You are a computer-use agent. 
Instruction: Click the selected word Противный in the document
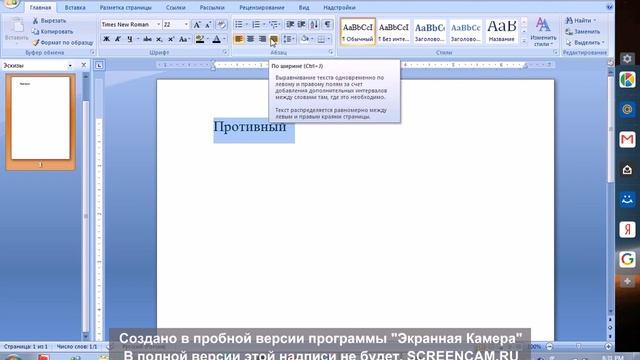point(250,127)
